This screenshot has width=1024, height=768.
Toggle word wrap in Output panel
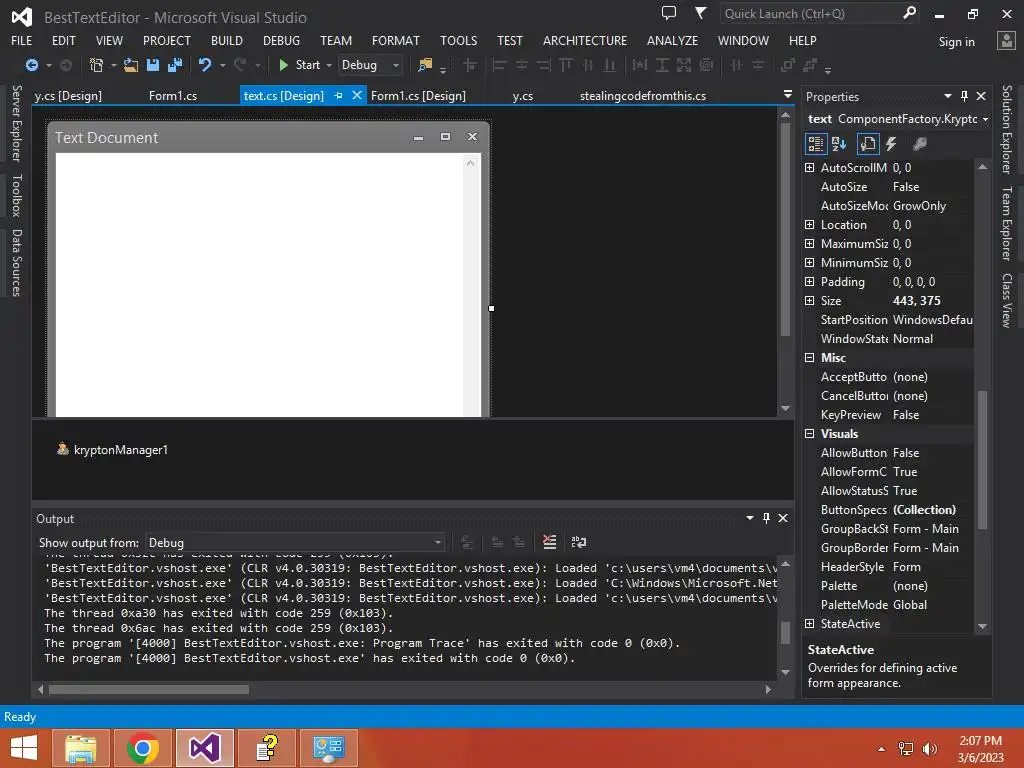(x=579, y=542)
